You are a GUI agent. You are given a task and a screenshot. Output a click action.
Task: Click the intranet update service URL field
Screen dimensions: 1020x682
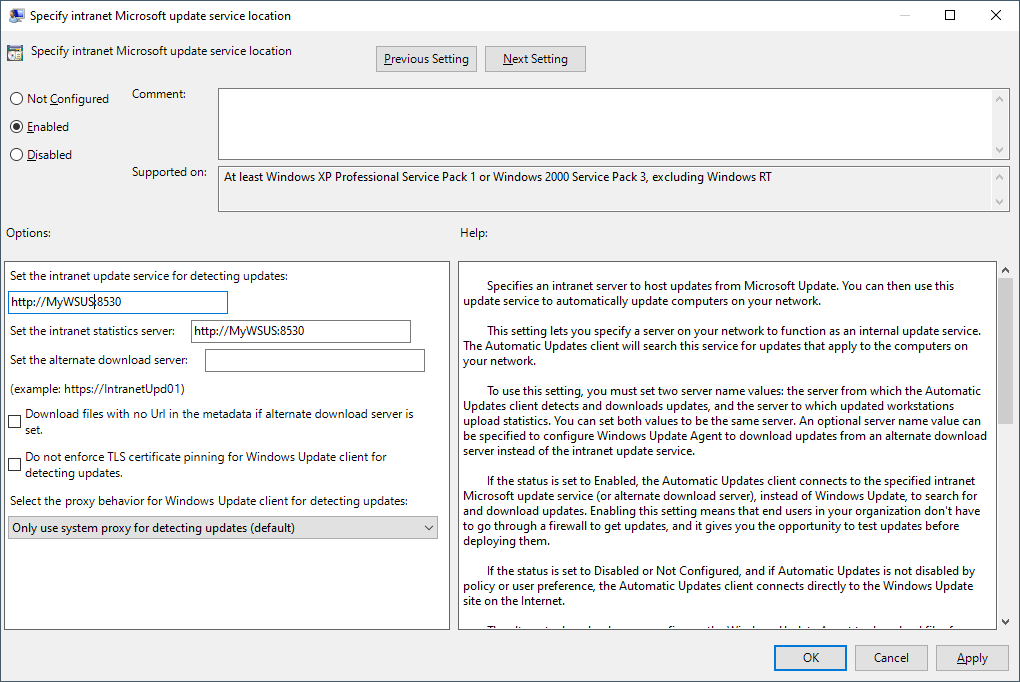(x=118, y=302)
